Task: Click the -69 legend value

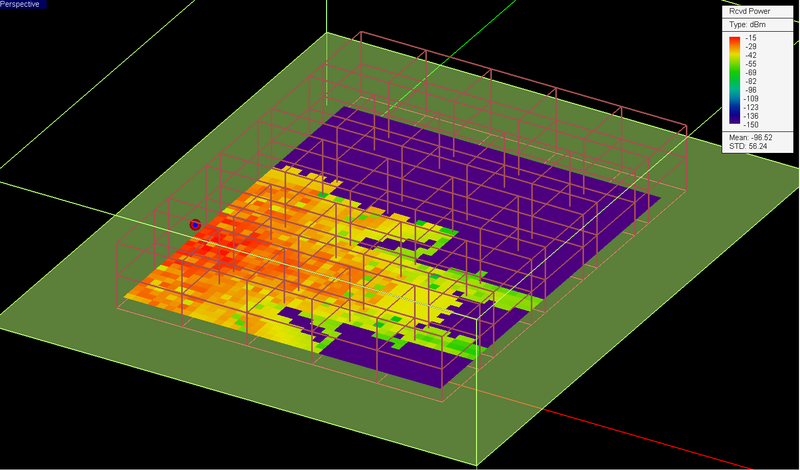Action: [x=751, y=72]
